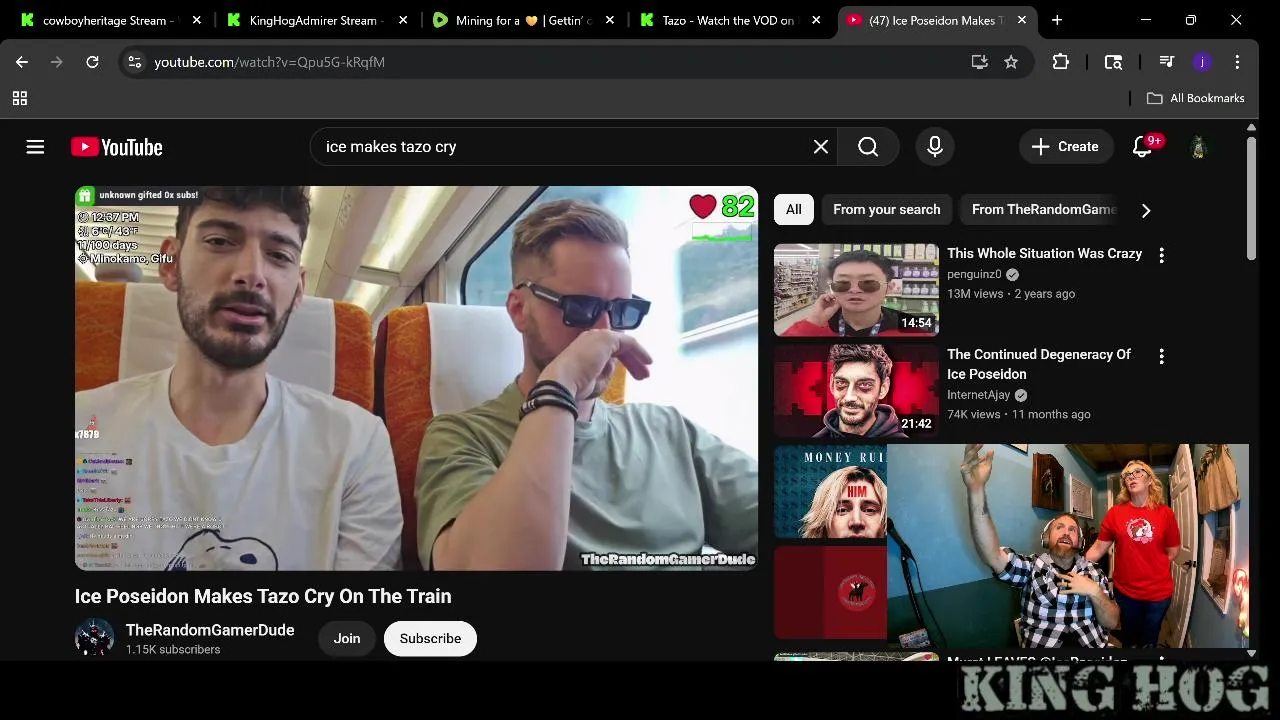This screenshot has height=720, width=1280.
Task: View site information icon in address bar
Action: coord(135,62)
